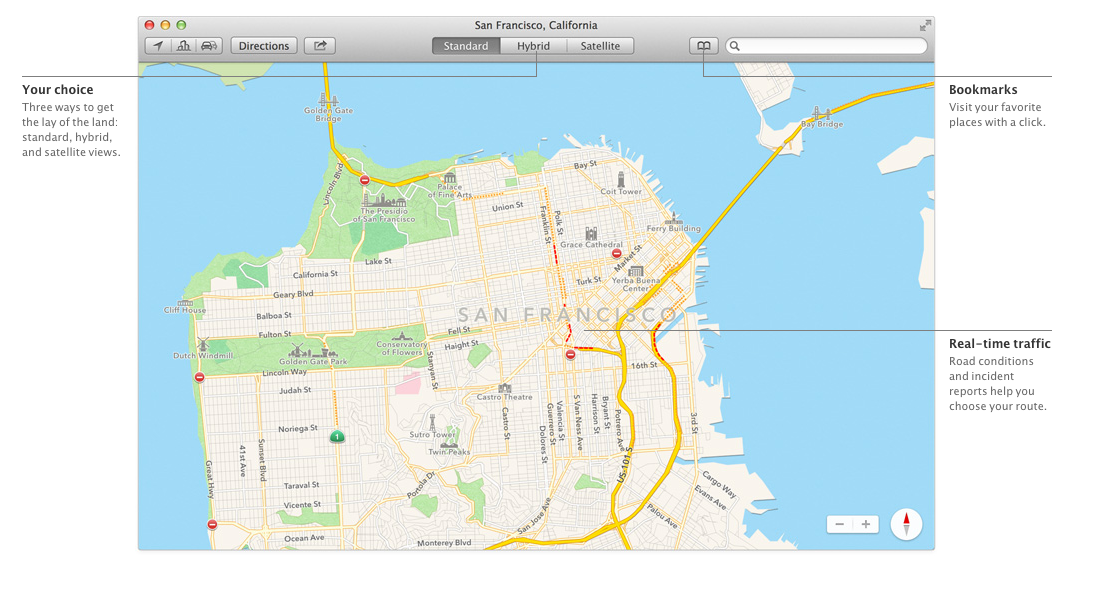The image size is (1096, 593).
Task: Select the Coit Tower landmark icon
Action: (621, 179)
